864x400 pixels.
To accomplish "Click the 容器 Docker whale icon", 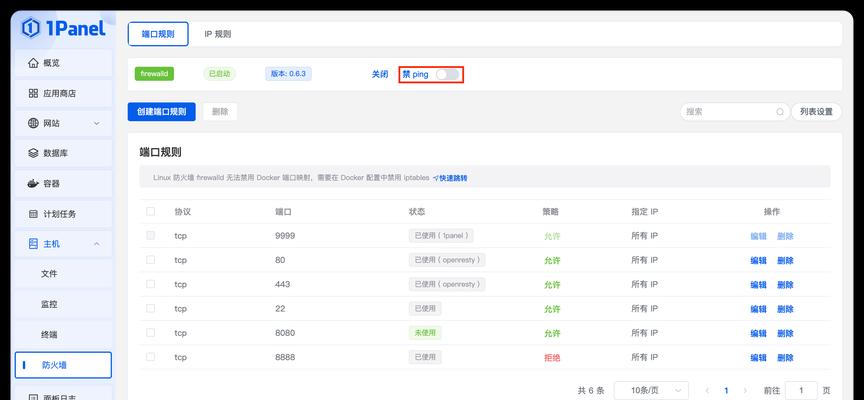I will click(33, 183).
